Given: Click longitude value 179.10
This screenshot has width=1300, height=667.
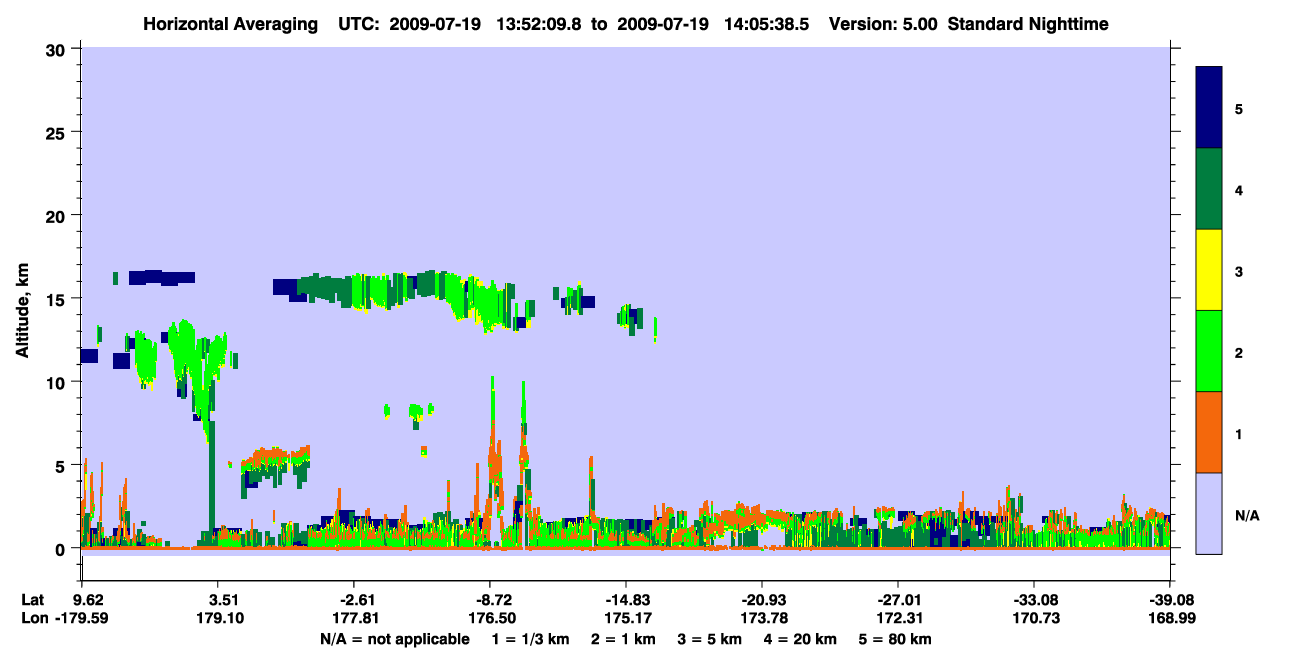Looking at the screenshot, I should pos(219,619).
